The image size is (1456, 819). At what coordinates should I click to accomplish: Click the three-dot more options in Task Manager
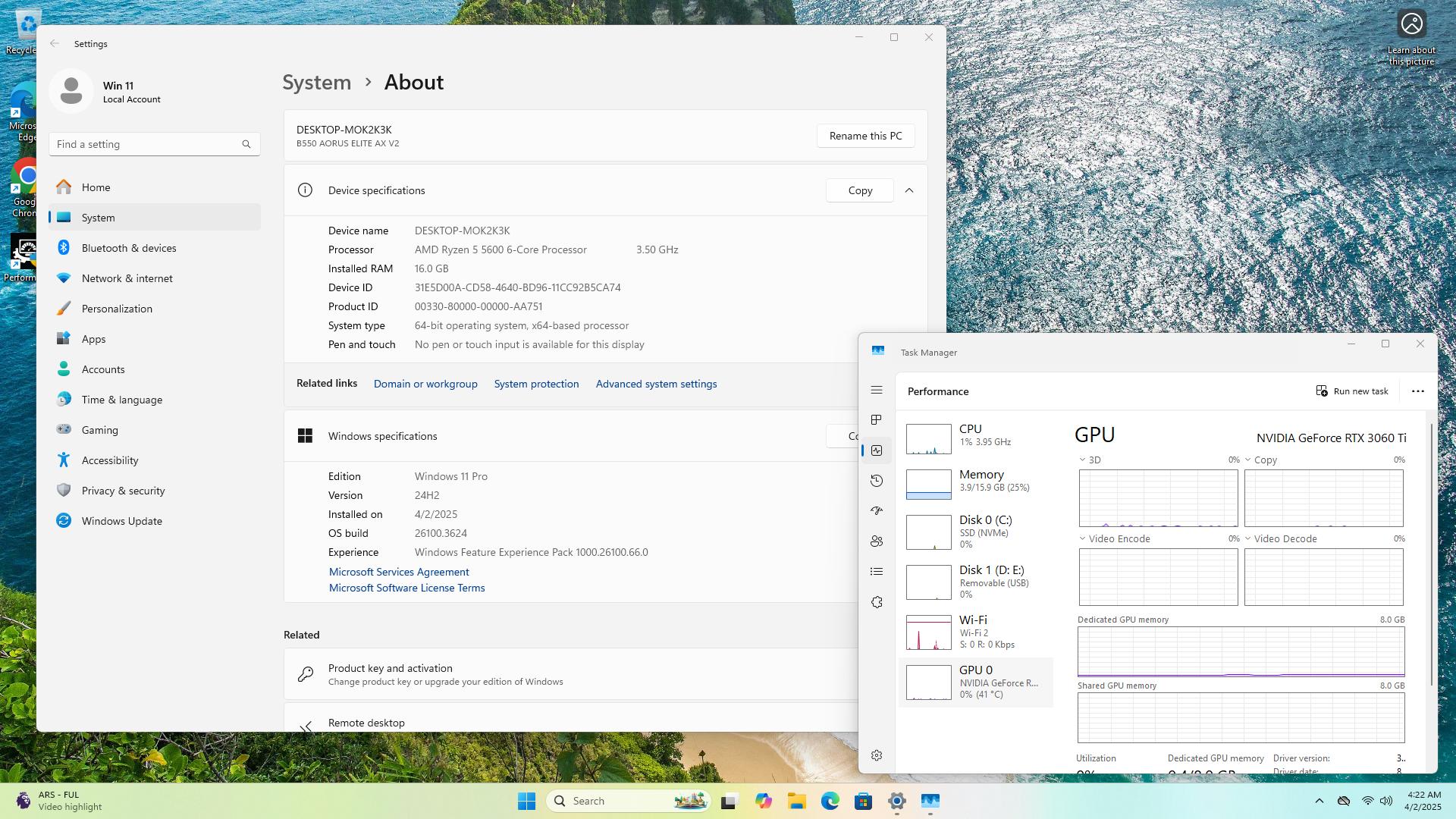1417,391
